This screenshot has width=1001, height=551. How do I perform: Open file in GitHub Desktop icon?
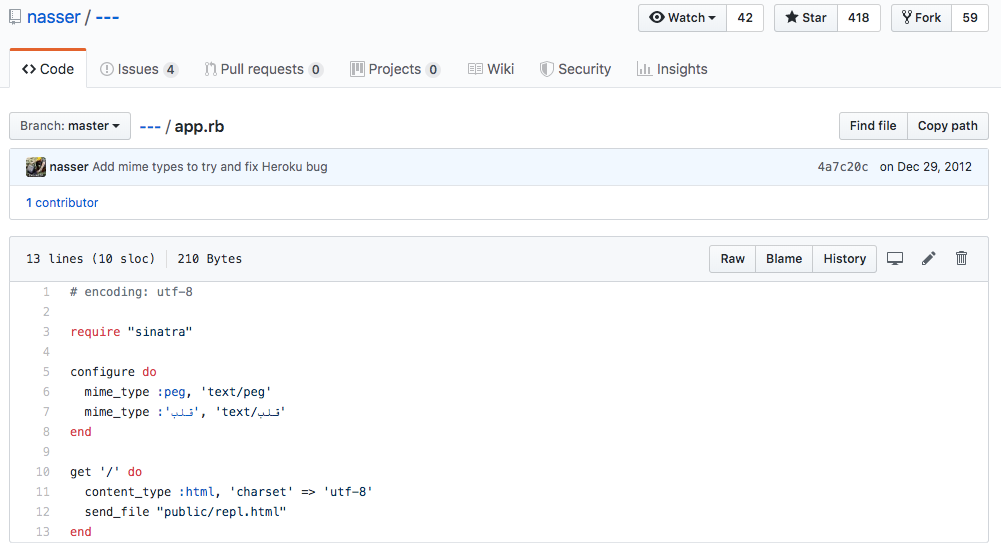coord(895,259)
